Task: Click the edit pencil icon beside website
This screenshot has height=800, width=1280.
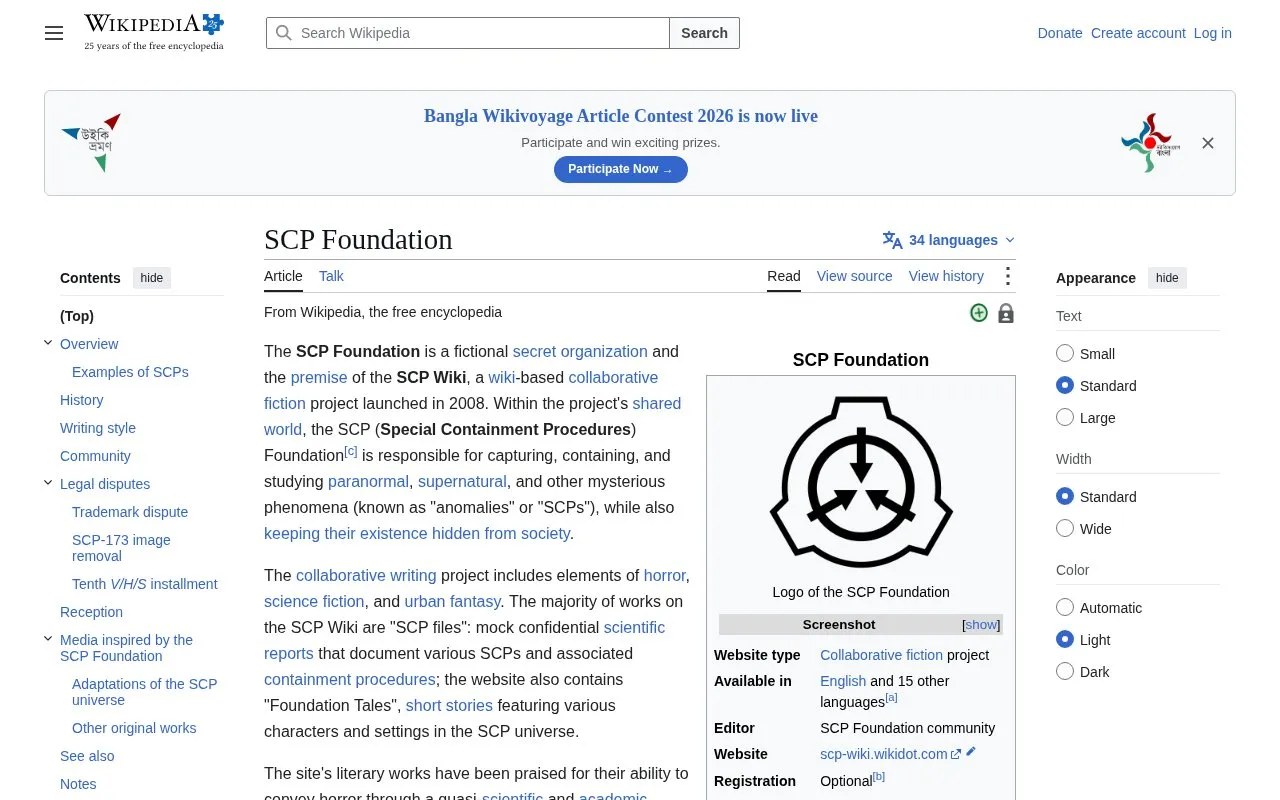Action: tap(971, 752)
